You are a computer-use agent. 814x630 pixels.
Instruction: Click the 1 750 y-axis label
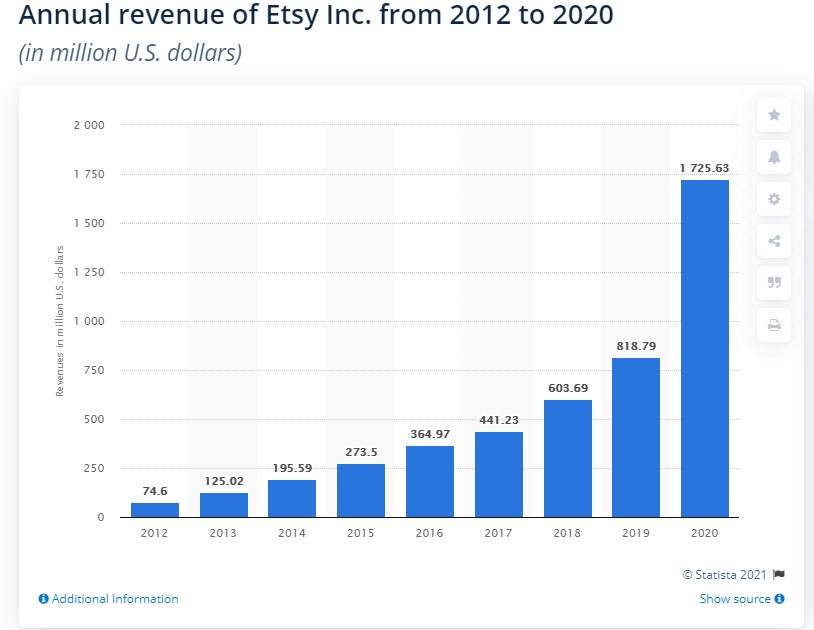89,174
